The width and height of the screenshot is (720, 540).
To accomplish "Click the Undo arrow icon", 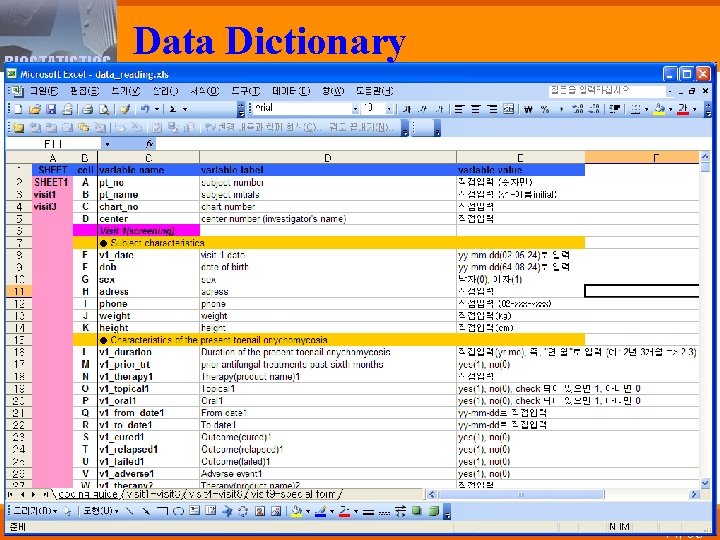I will tap(145, 109).
